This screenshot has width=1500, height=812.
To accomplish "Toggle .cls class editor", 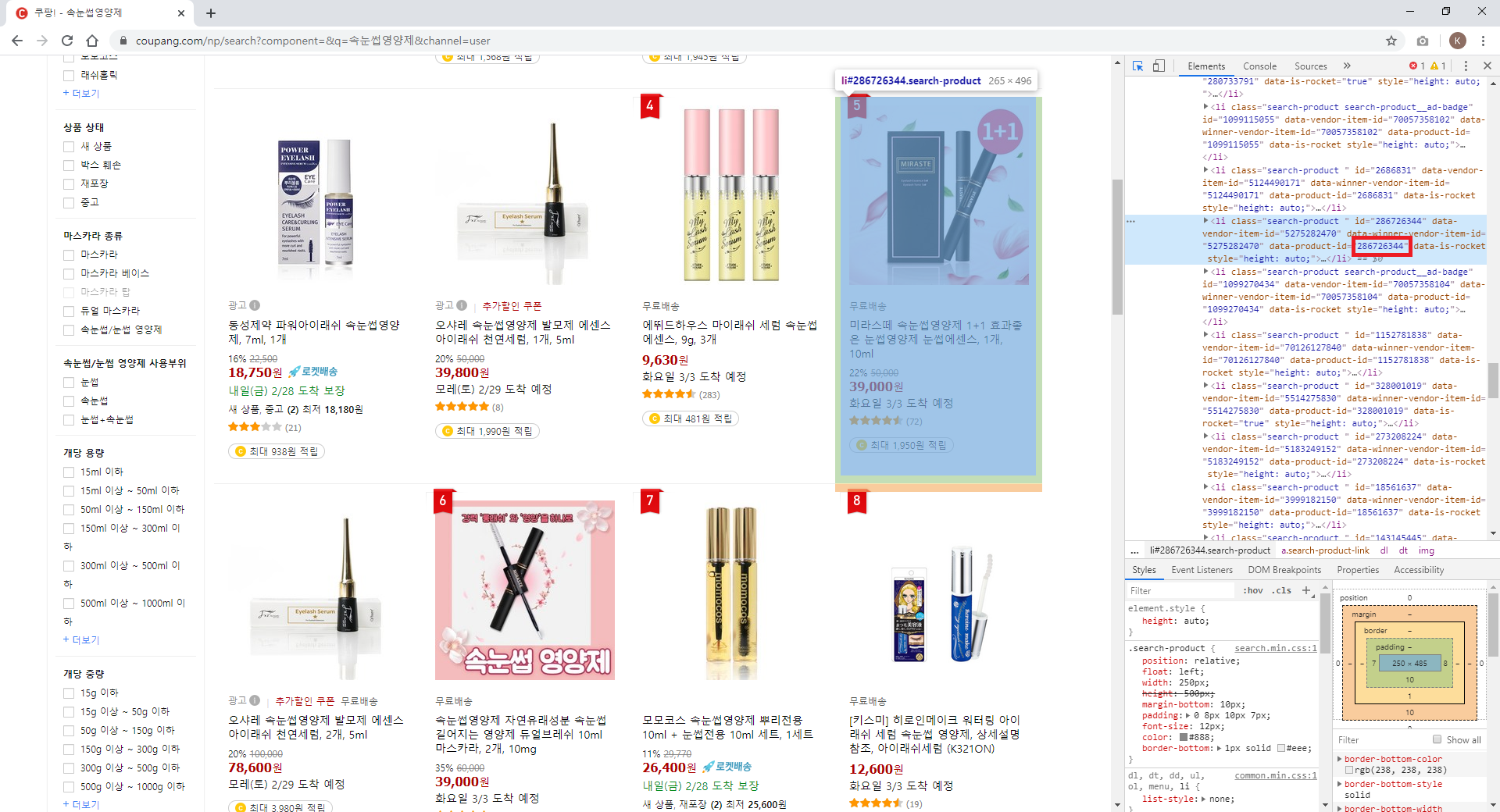I will pyautogui.click(x=1282, y=590).
